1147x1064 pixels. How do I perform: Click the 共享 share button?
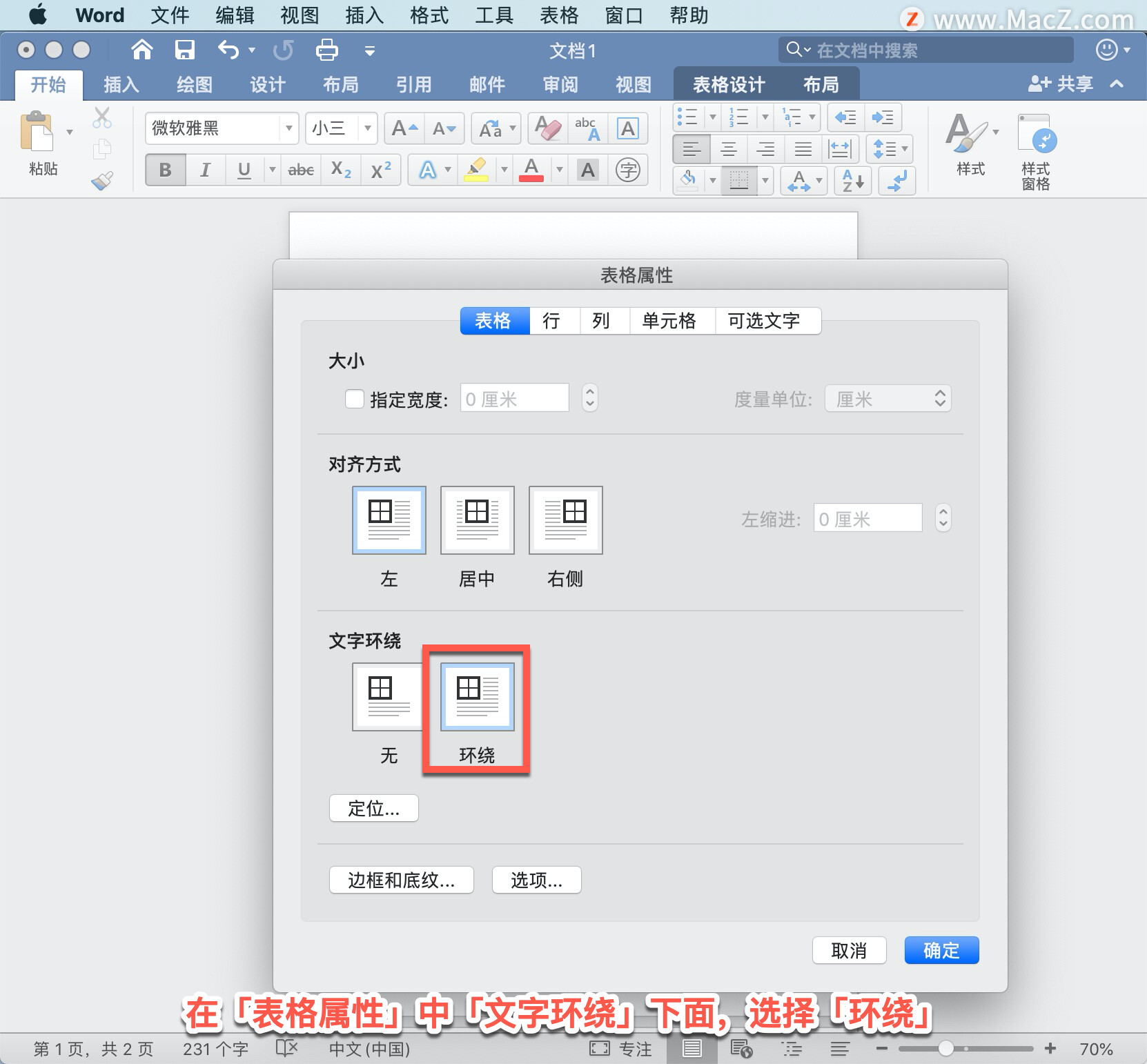[x=1061, y=84]
